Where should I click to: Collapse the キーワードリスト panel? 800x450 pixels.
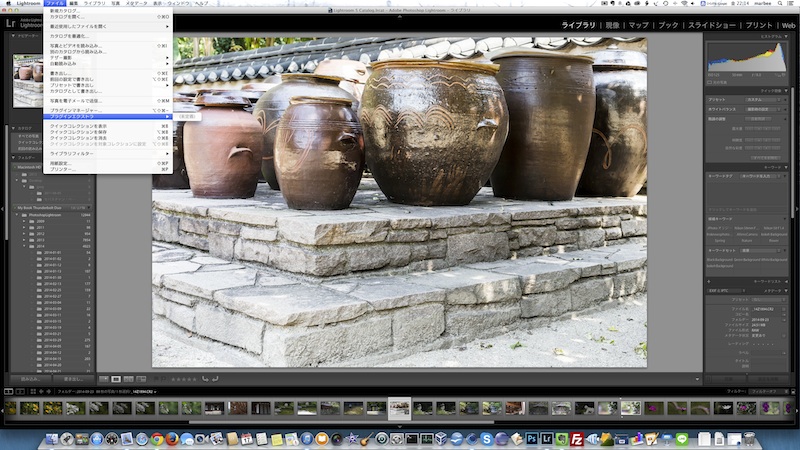coord(786,281)
